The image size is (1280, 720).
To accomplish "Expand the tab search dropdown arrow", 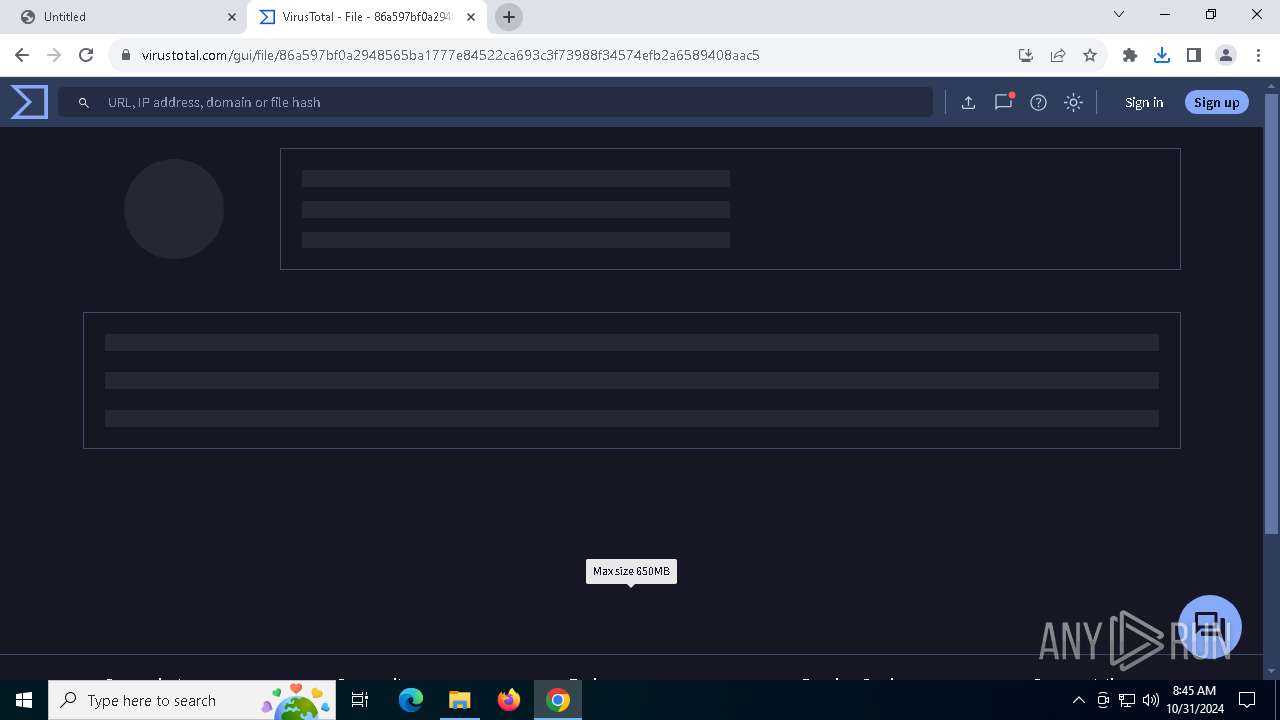I will click(x=1119, y=15).
